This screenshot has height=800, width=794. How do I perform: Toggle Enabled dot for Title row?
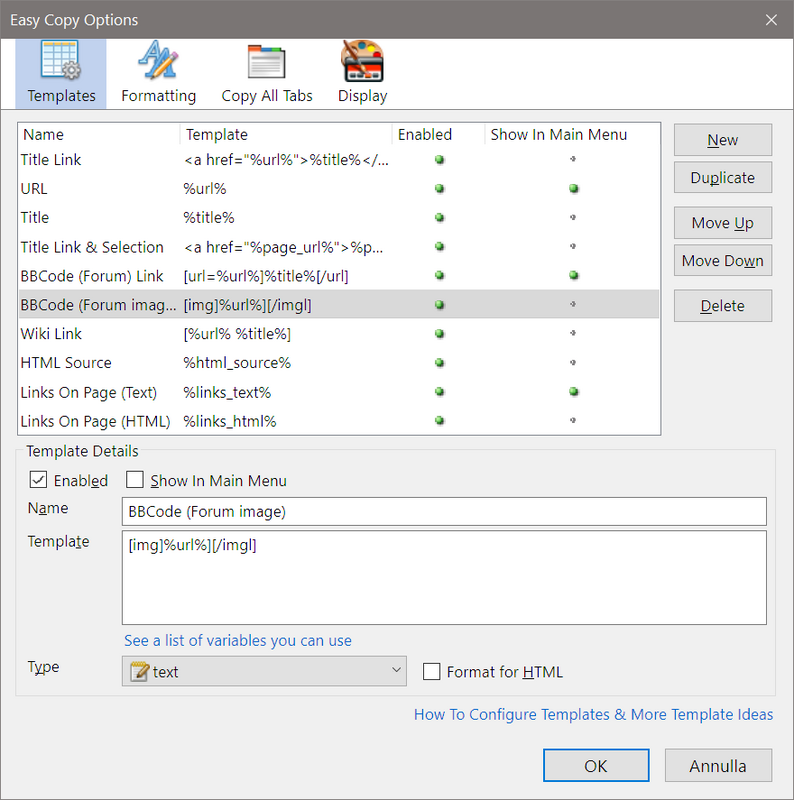coord(439,217)
